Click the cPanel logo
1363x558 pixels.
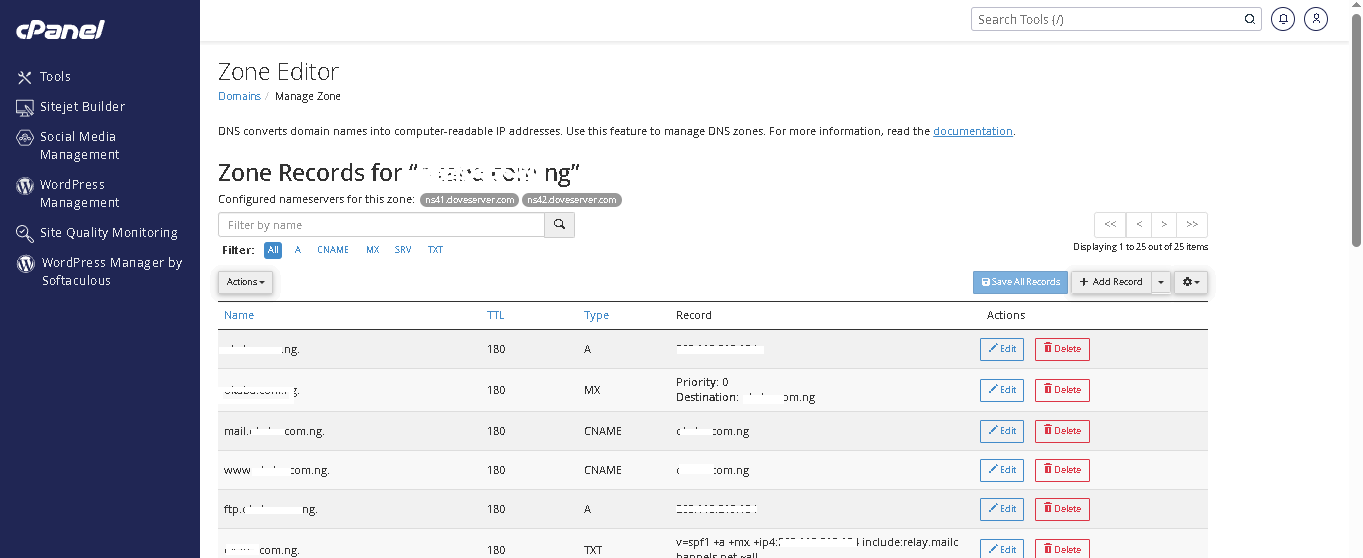coord(60,30)
